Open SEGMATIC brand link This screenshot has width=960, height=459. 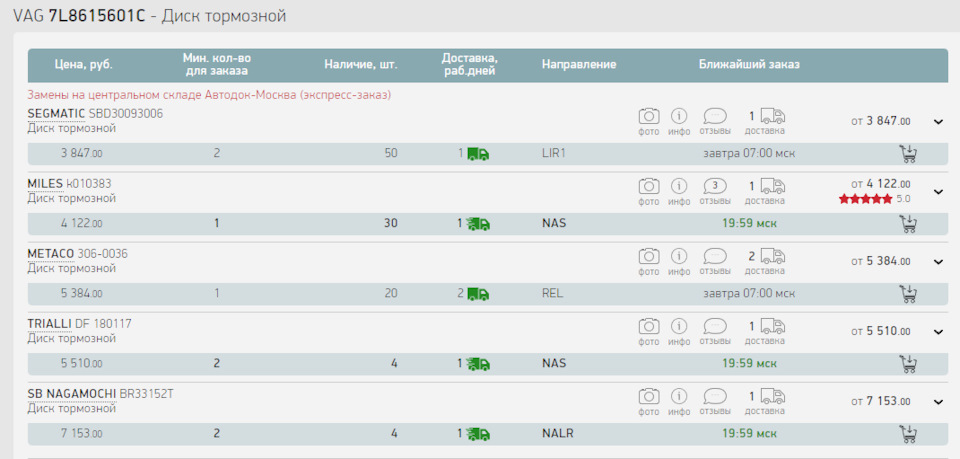pos(56,114)
